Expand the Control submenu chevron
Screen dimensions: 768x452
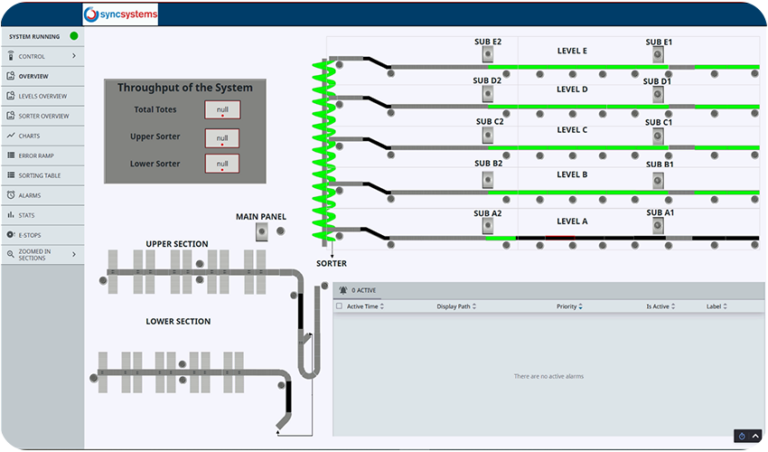pos(74,56)
